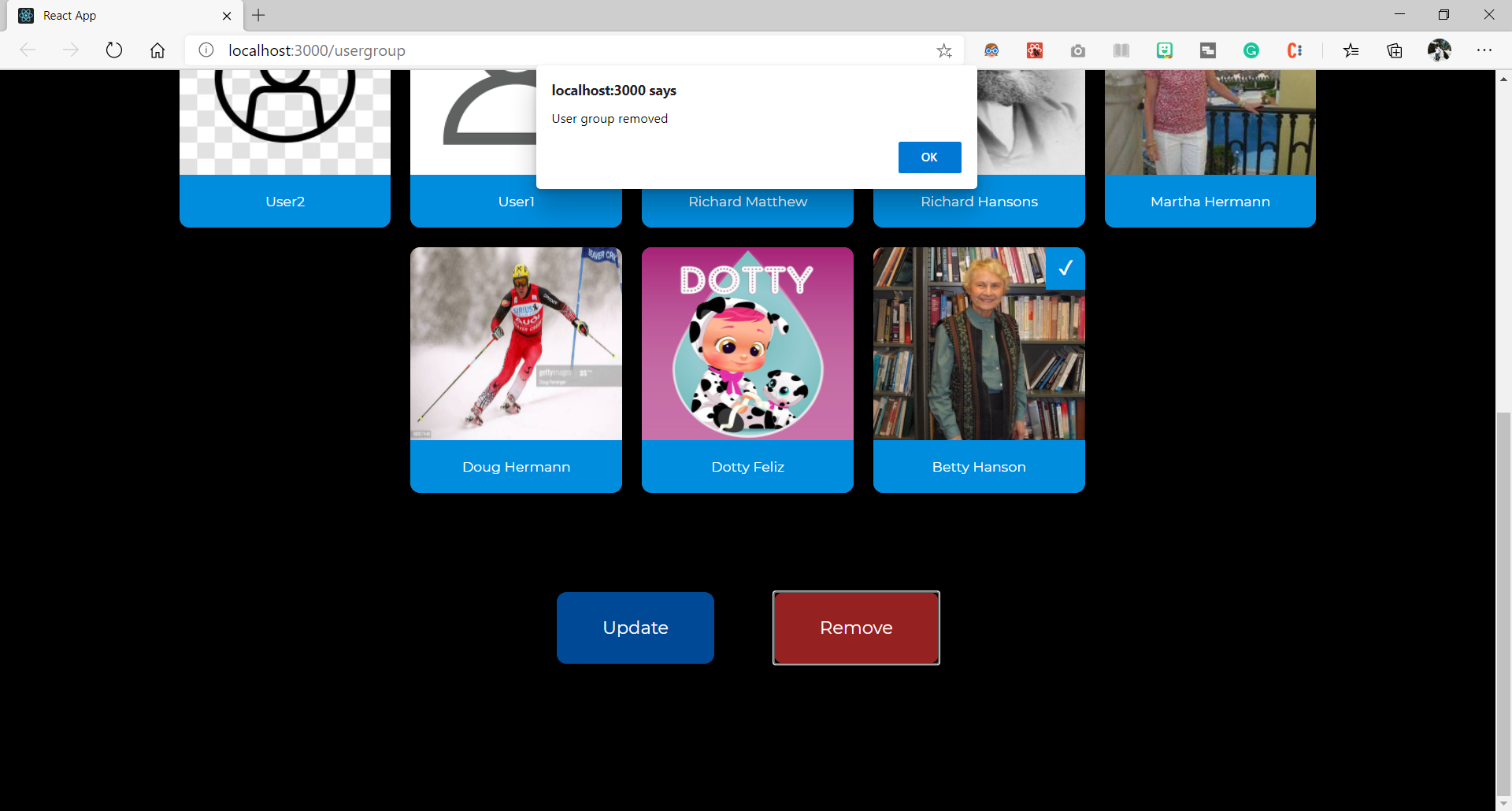Open the dark window-layout extension icon

1208,50
